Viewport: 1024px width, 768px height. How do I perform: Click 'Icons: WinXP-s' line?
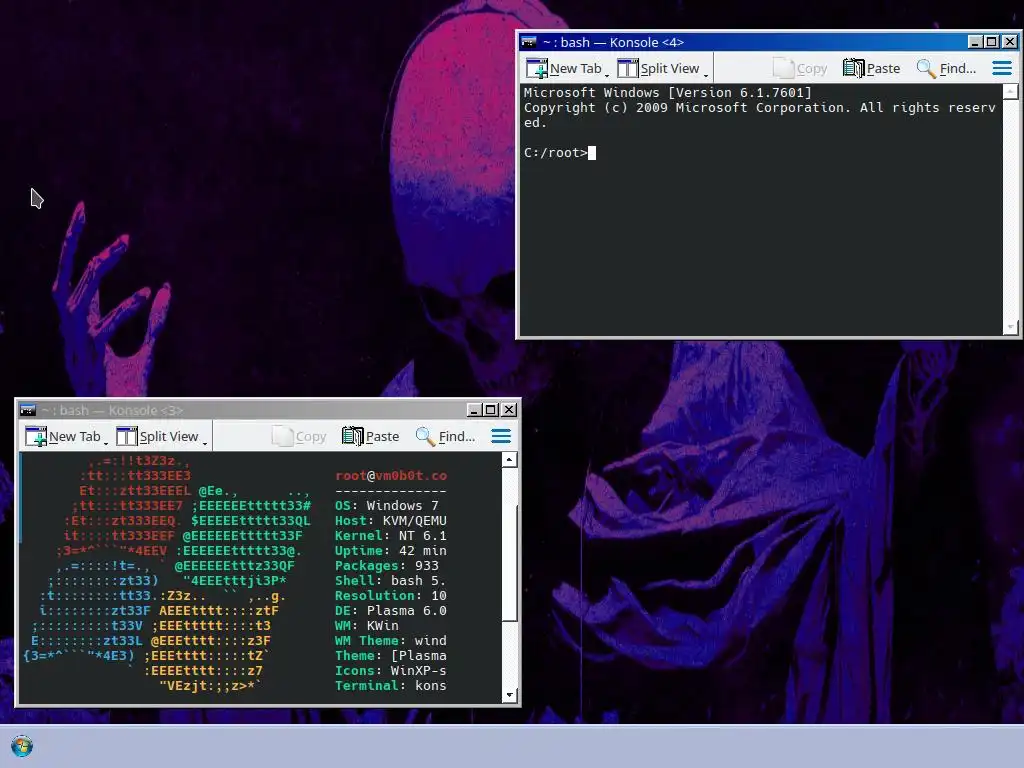[x=391, y=671]
